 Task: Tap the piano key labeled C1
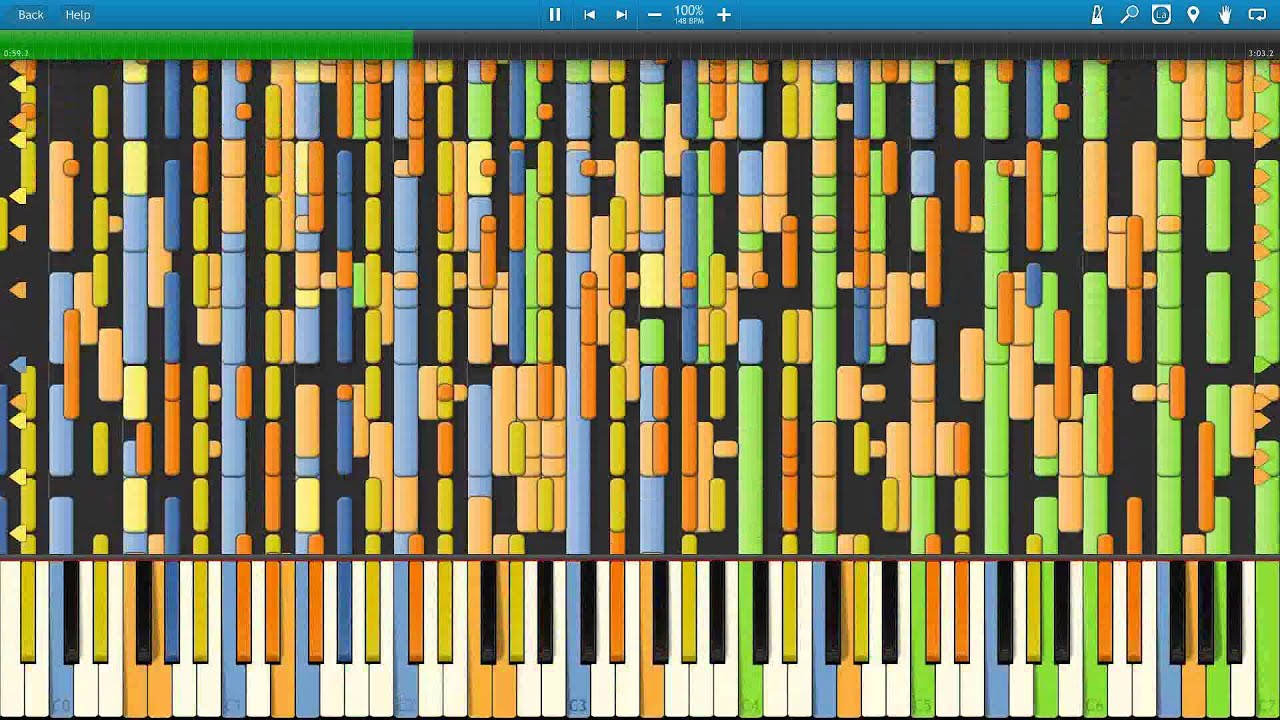pos(234,690)
